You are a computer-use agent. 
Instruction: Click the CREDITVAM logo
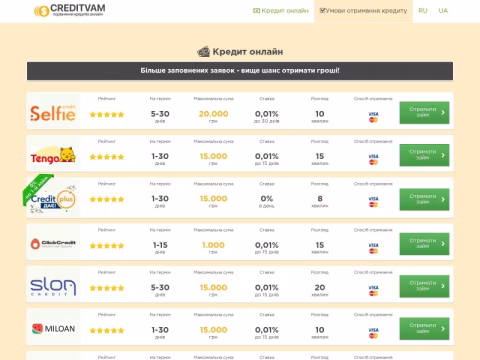[x=69, y=11]
